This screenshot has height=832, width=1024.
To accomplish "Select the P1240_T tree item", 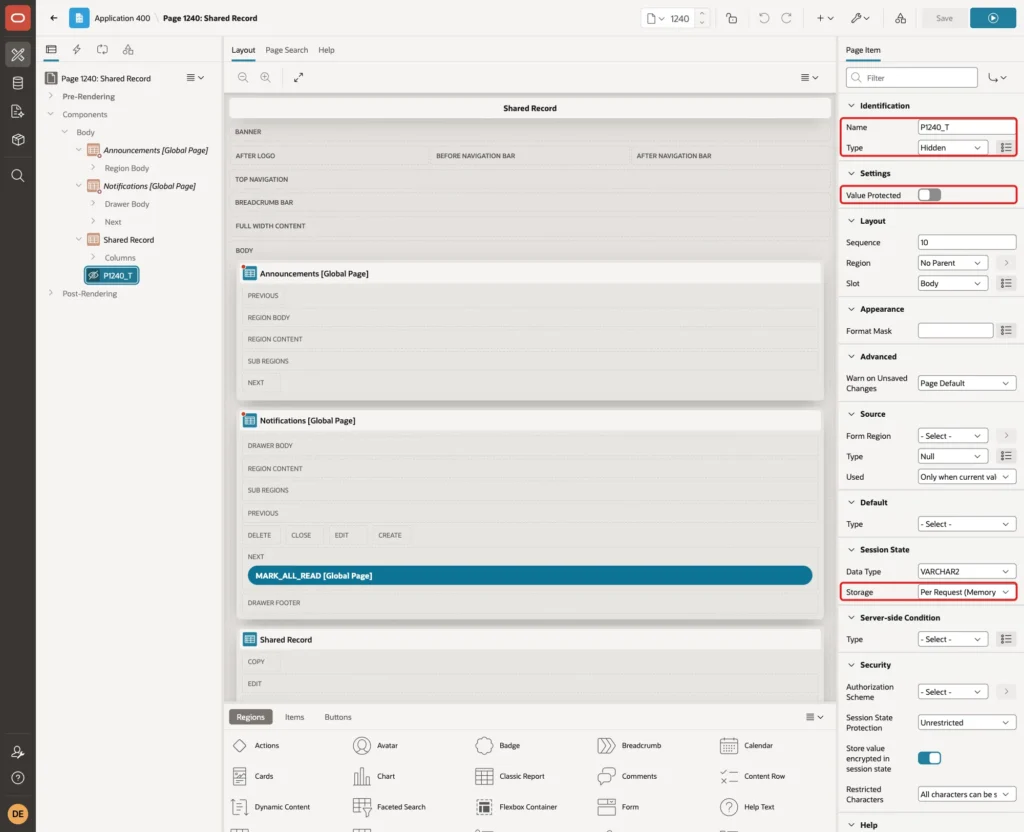I will click(112, 276).
